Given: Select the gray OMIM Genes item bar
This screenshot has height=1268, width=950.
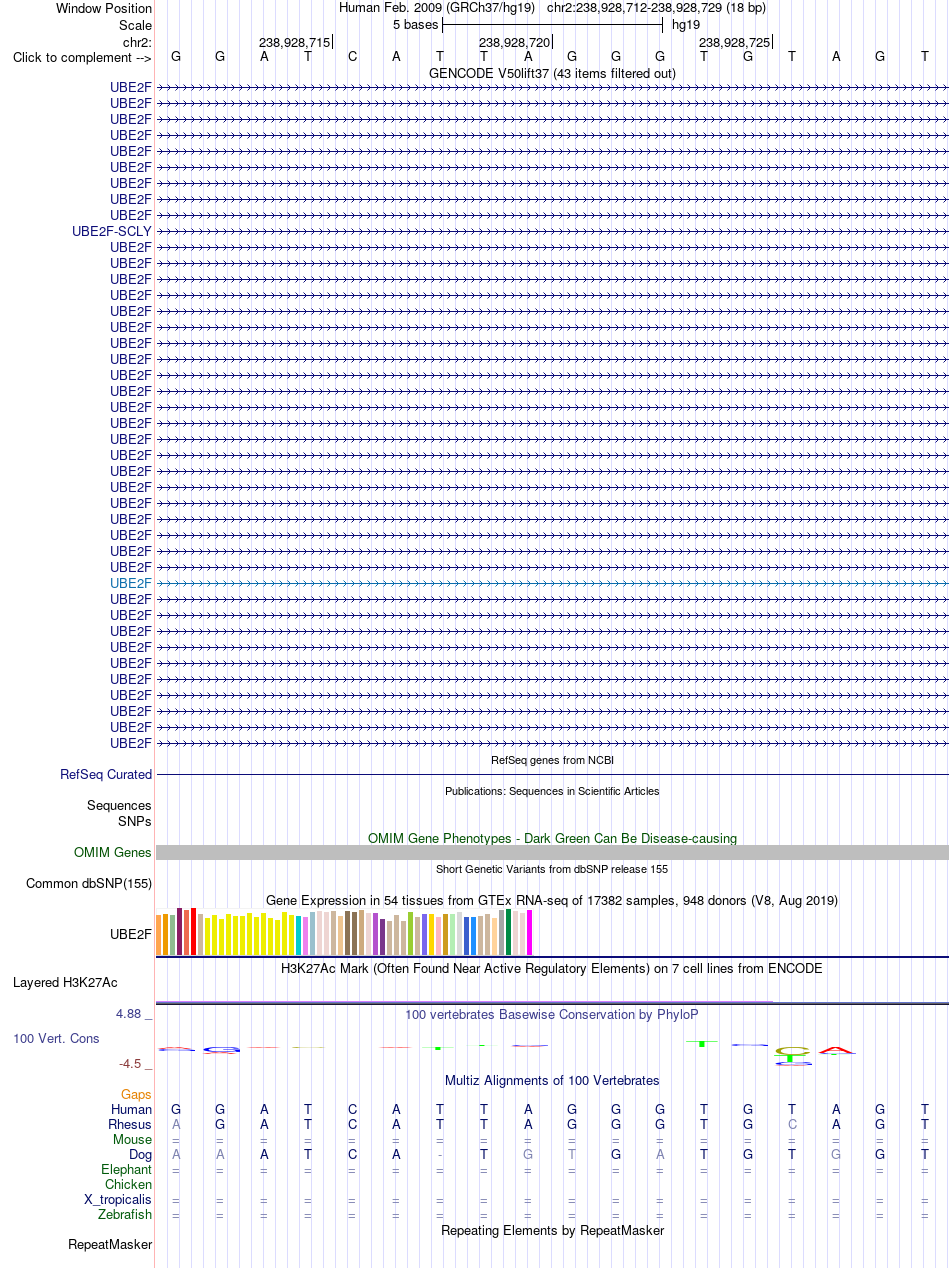Looking at the screenshot, I should pos(552,852).
